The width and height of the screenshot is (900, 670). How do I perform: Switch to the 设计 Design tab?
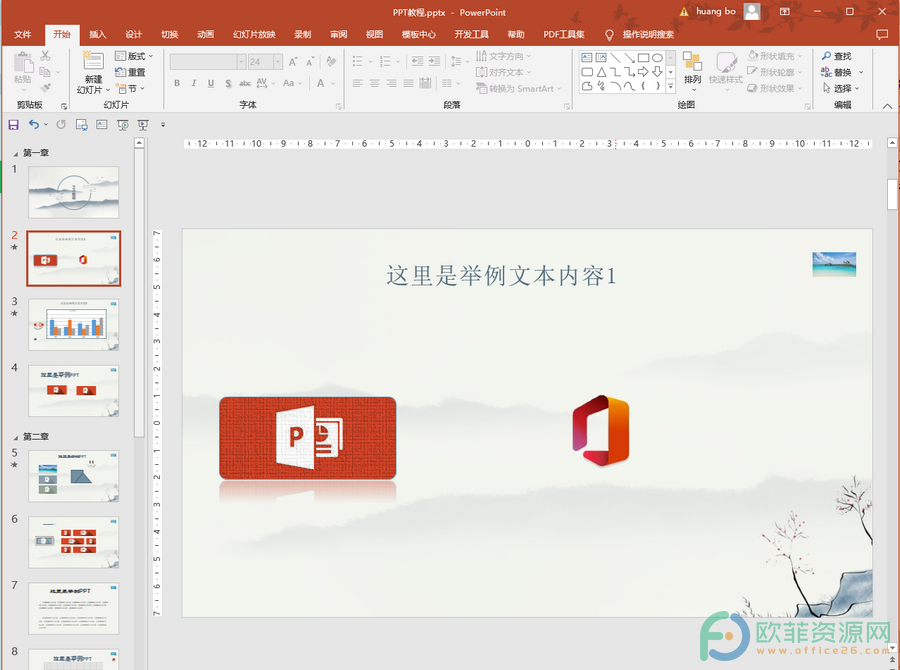134,34
